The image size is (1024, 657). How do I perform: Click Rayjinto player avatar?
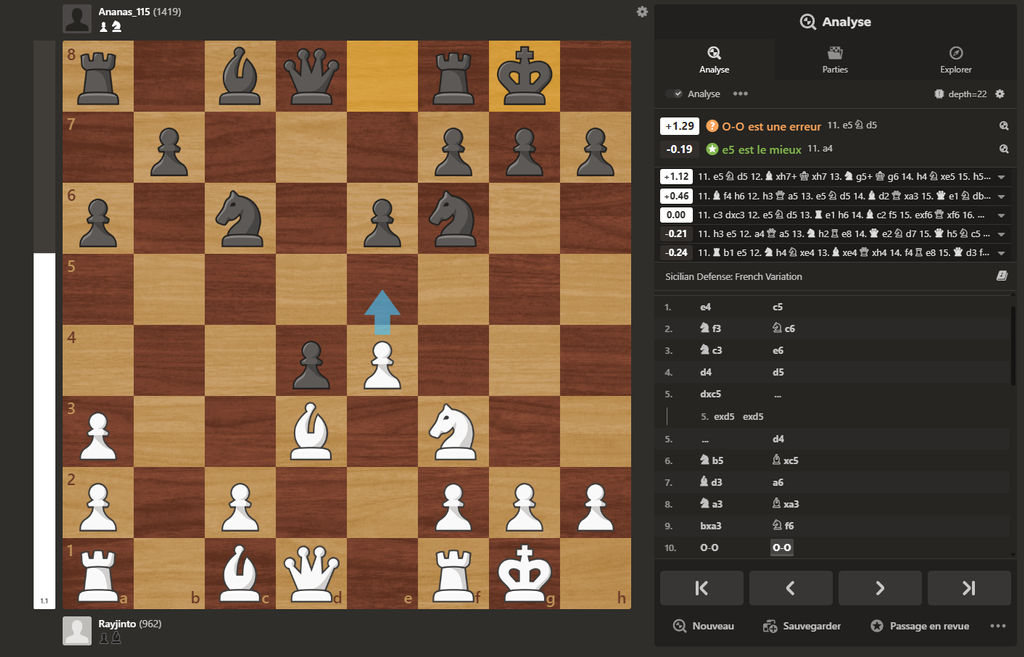[x=77, y=630]
